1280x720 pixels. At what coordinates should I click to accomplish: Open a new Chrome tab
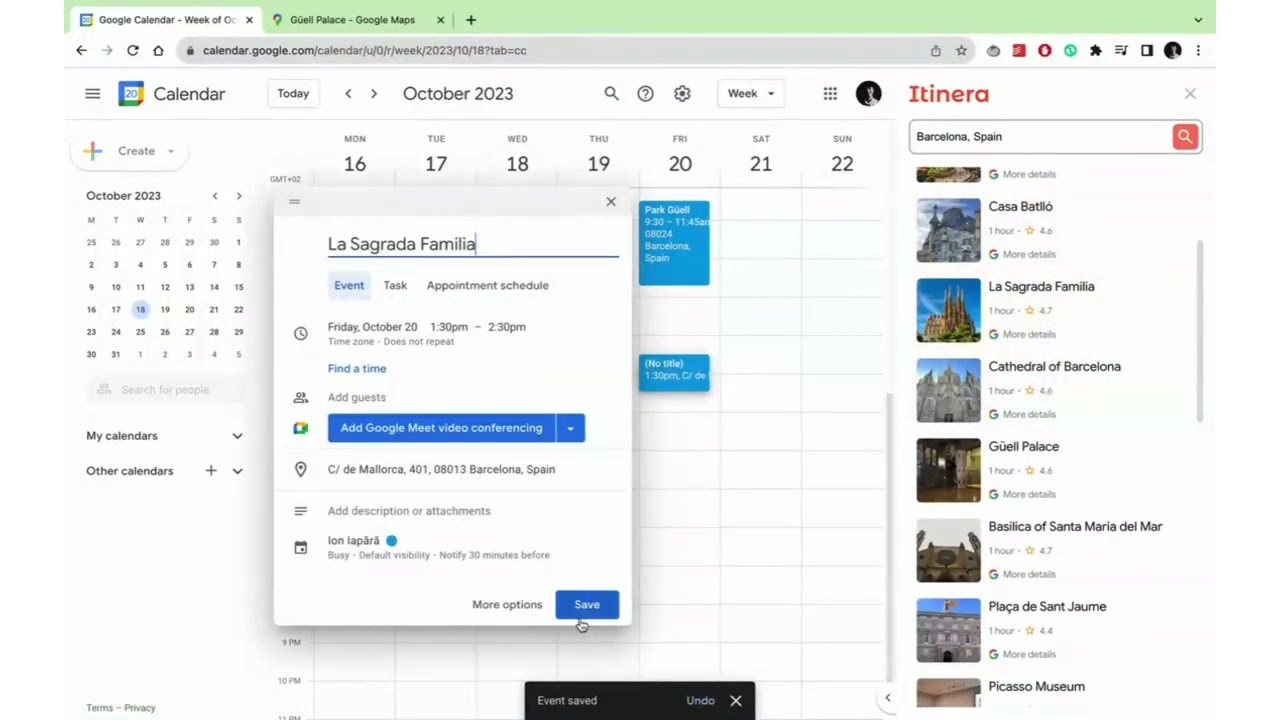[x=471, y=20]
